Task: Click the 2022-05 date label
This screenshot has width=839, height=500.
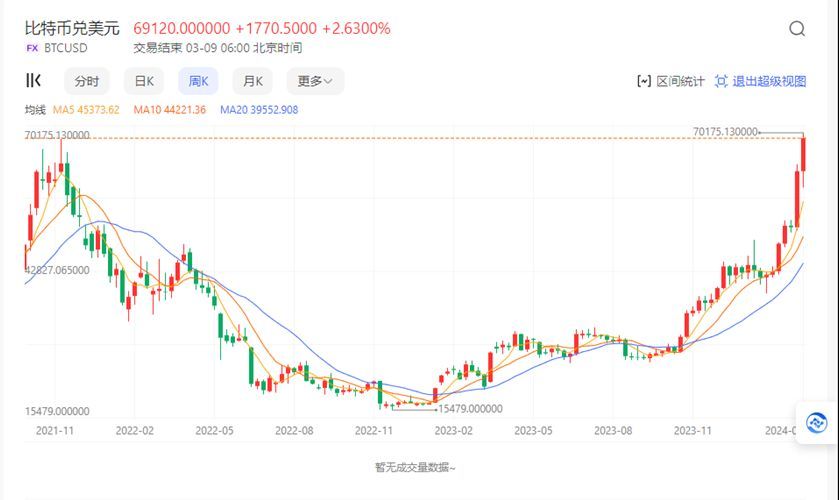Action: tap(215, 430)
